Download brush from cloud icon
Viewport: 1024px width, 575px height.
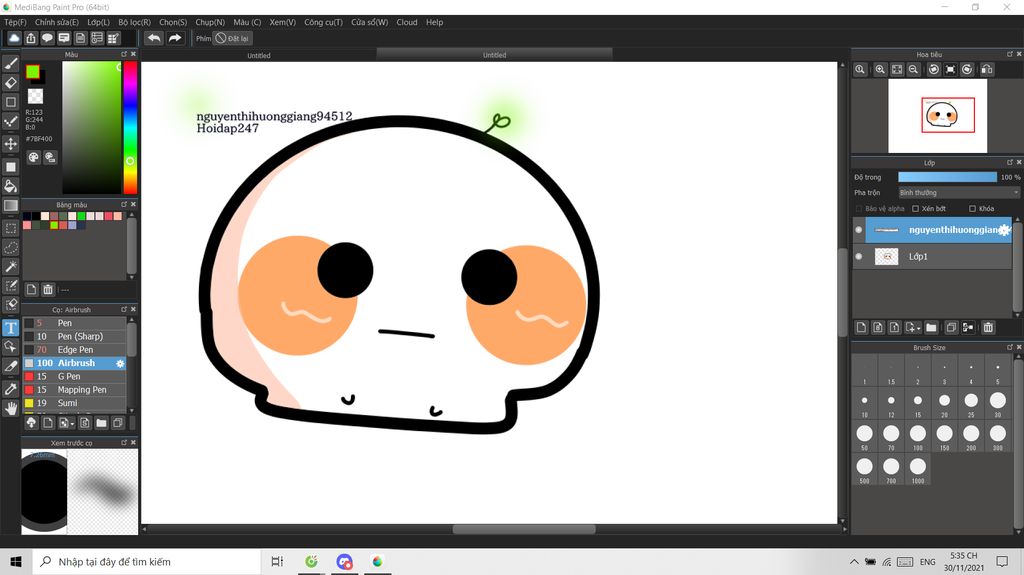coord(31,423)
